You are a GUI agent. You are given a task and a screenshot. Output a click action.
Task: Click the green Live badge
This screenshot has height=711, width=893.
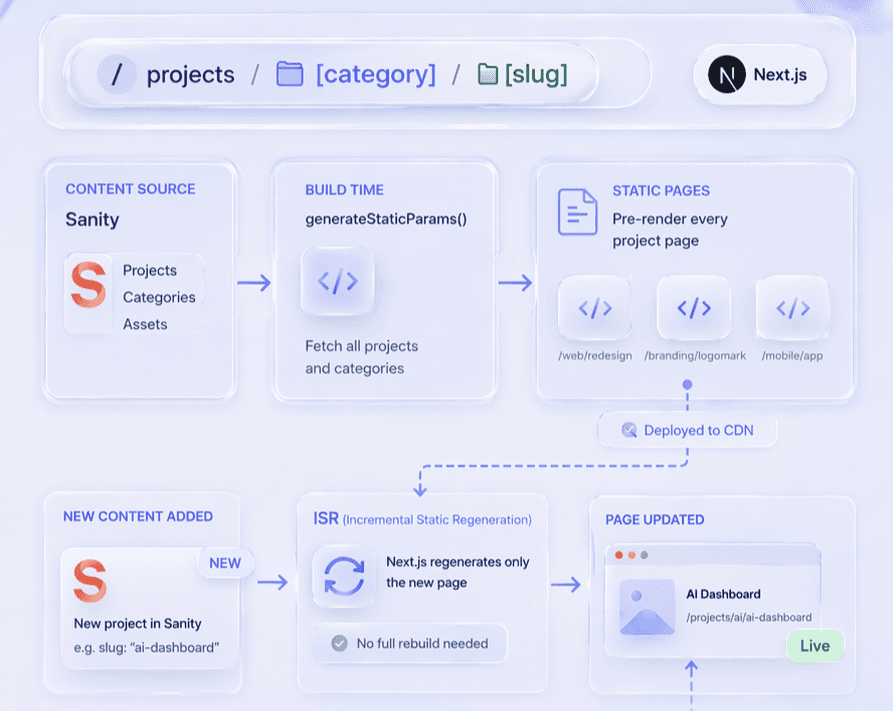814,645
